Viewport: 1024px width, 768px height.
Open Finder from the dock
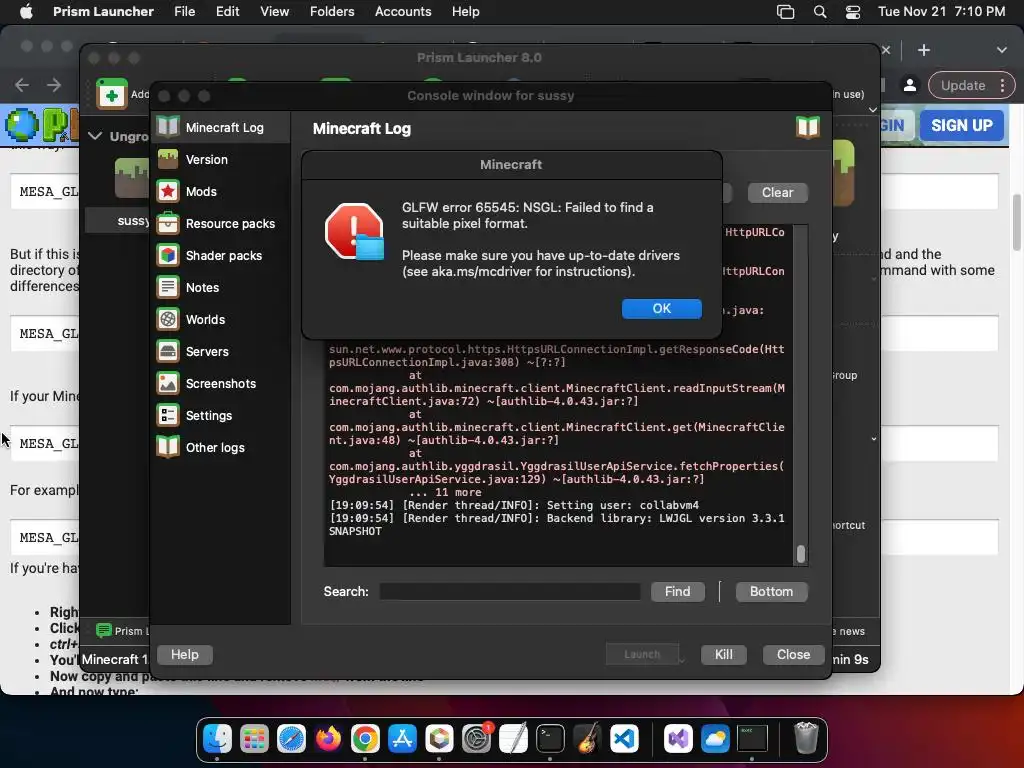[x=217, y=739]
